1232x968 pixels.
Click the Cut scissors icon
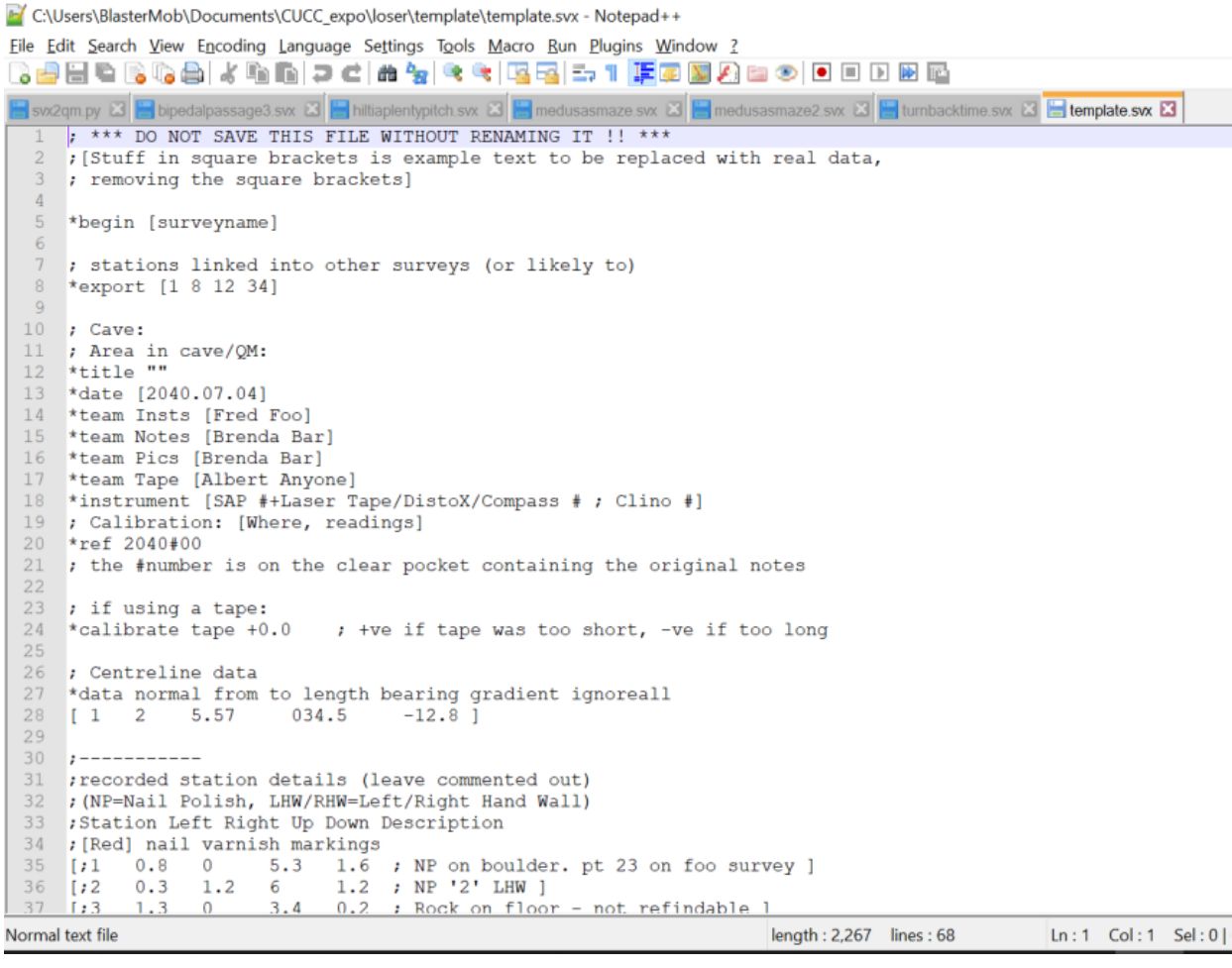tap(228, 73)
